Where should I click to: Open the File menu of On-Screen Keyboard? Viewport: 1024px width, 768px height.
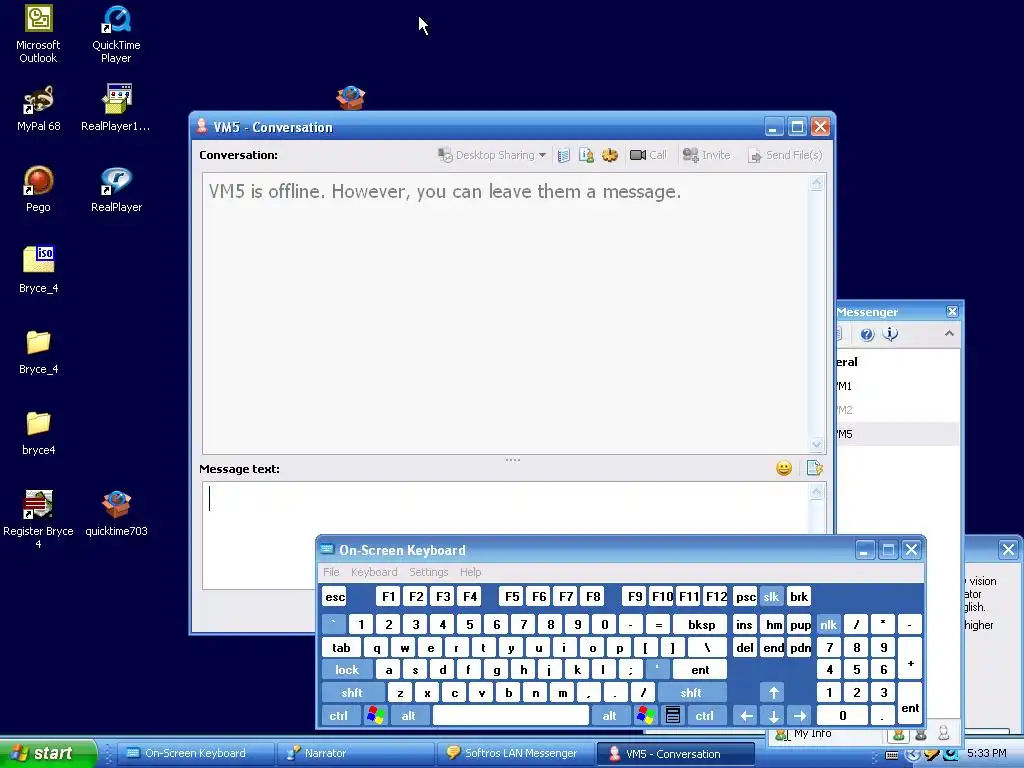click(331, 572)
